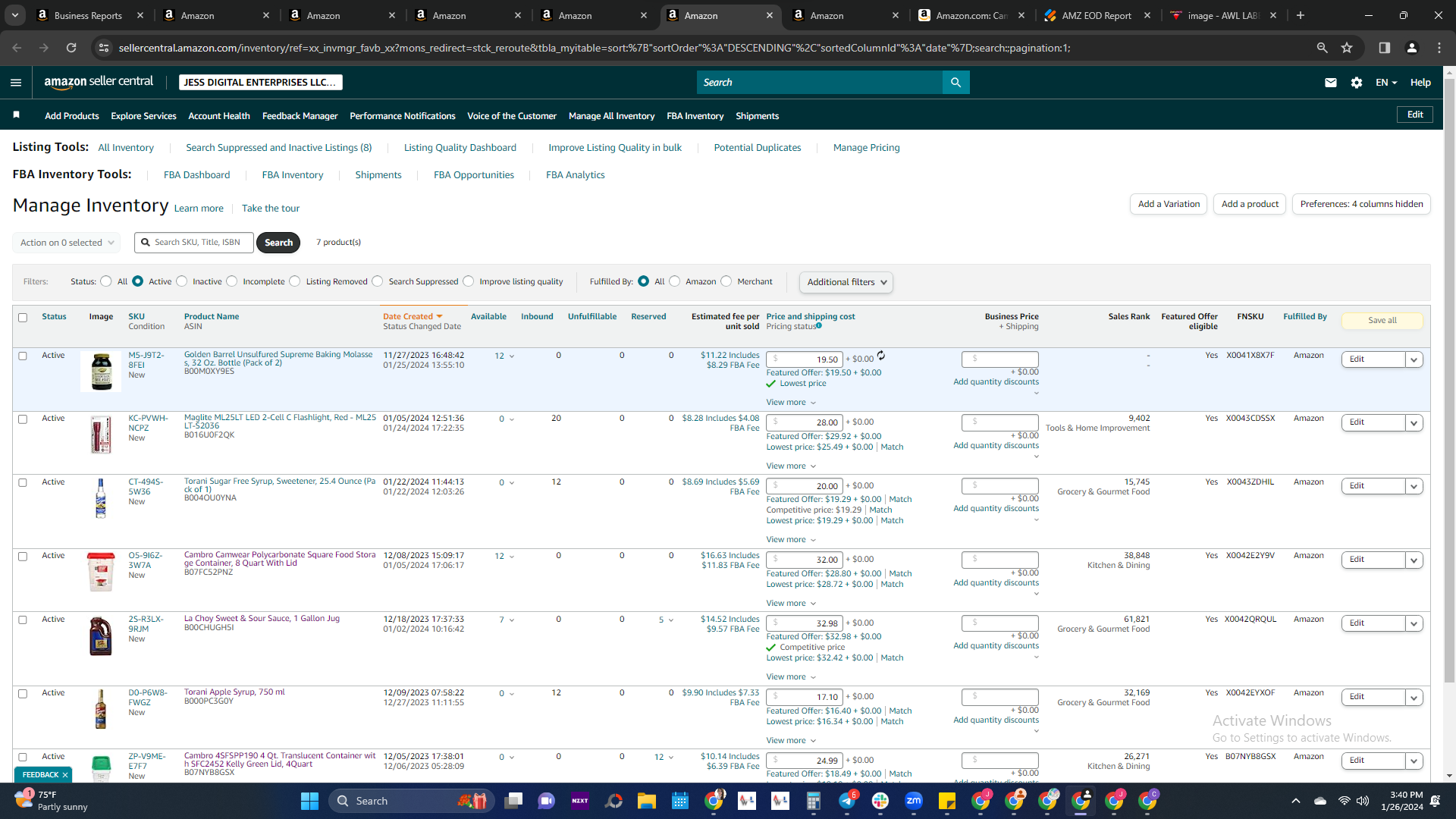Screen dimensions: 1456x819
Task: Click the refresh price icon for Golden Barrel
Action: point(881,356)
